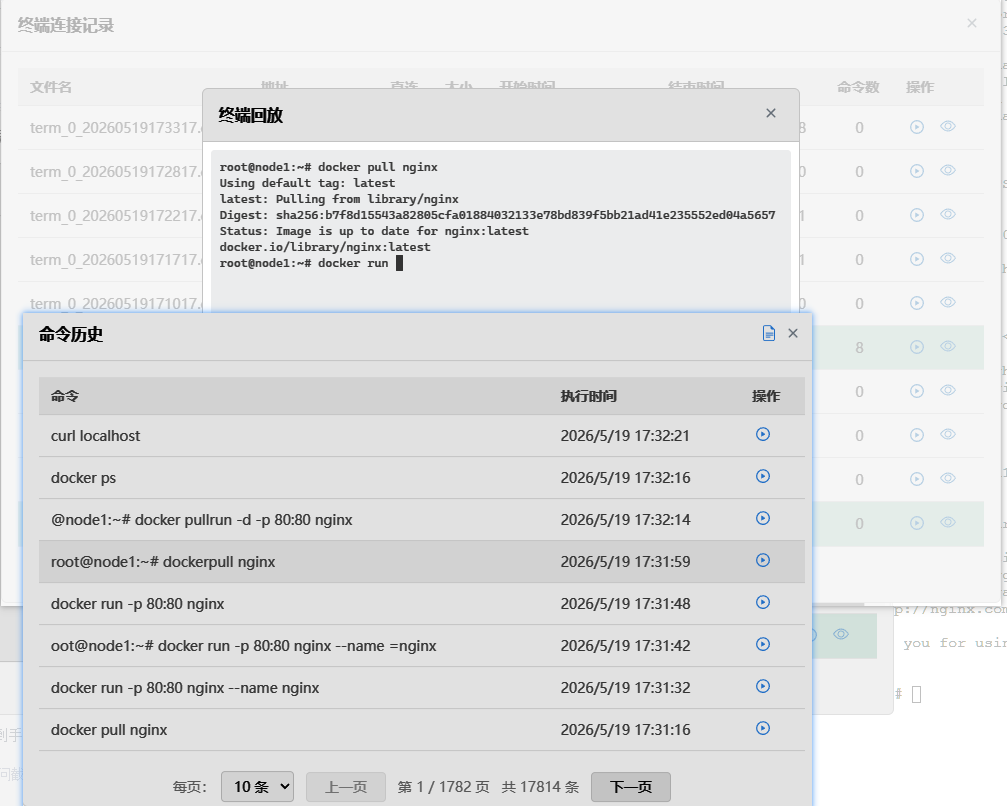The height and width of the screenshot is (806, 1007).
Task: Click eye icon on term_0_2026051917281 row
Action: click(x=948, y=170)
